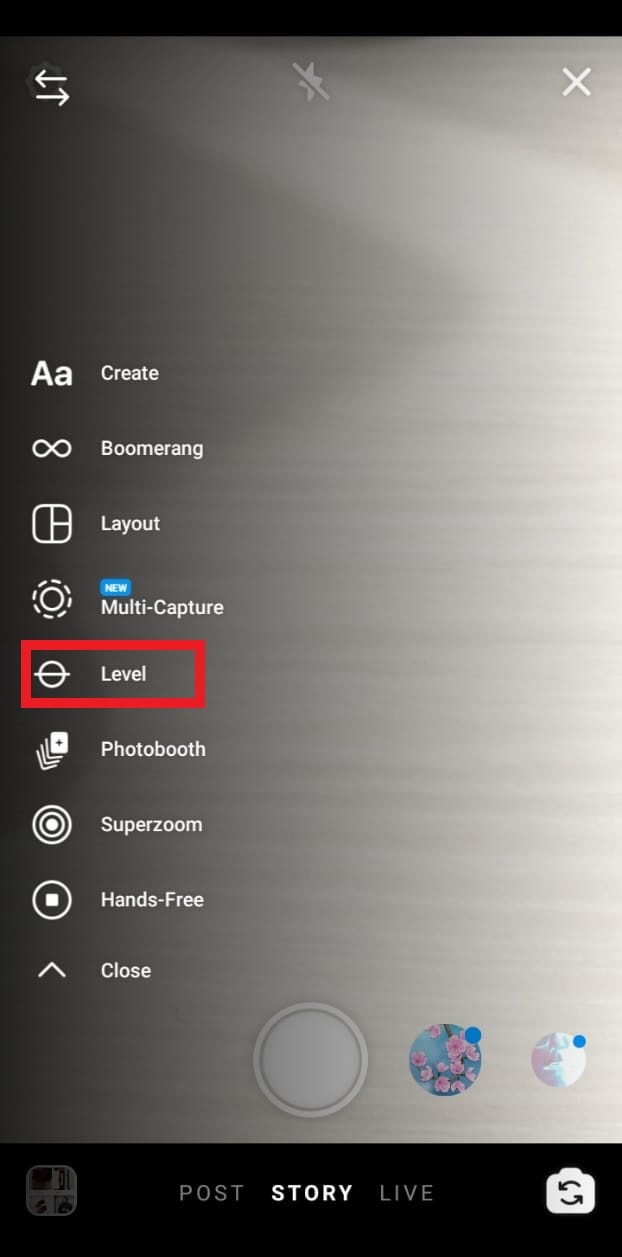Select the Boomerang infinity icon
Image resolution: width=622 pixels, height=1257 pixels.
(52, 448)
